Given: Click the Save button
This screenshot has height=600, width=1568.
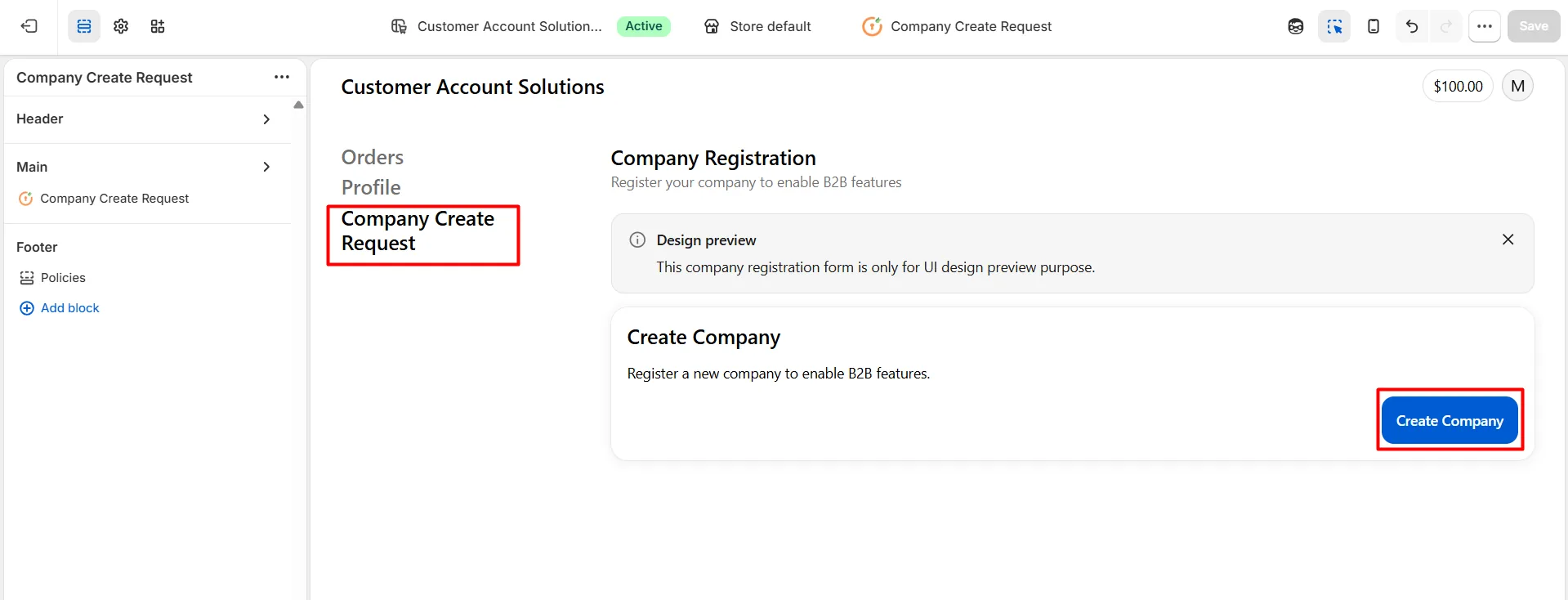Looking at the screenshot, I should point(1534,26).
